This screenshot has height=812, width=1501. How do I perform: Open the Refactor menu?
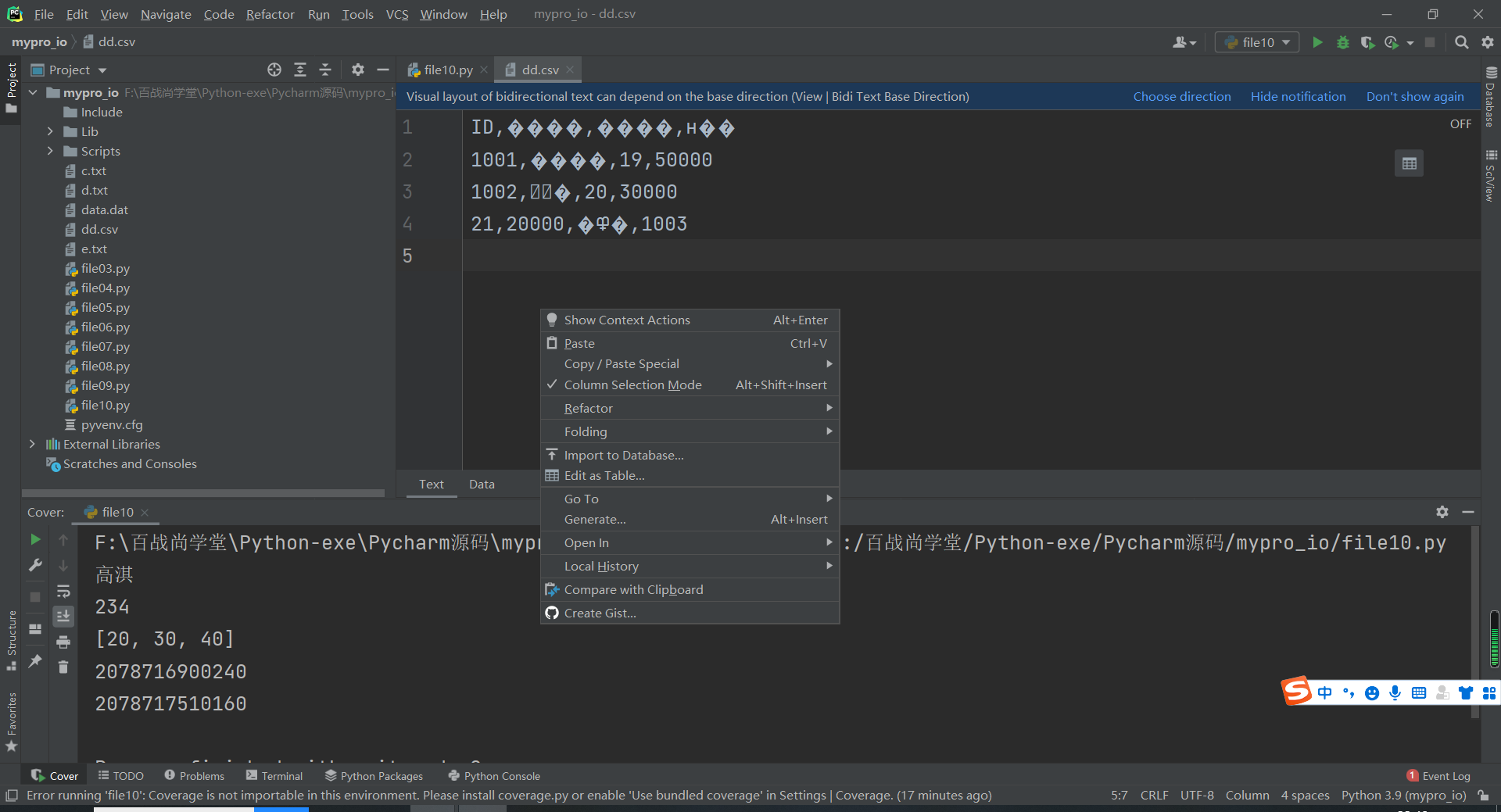[270, 14]
